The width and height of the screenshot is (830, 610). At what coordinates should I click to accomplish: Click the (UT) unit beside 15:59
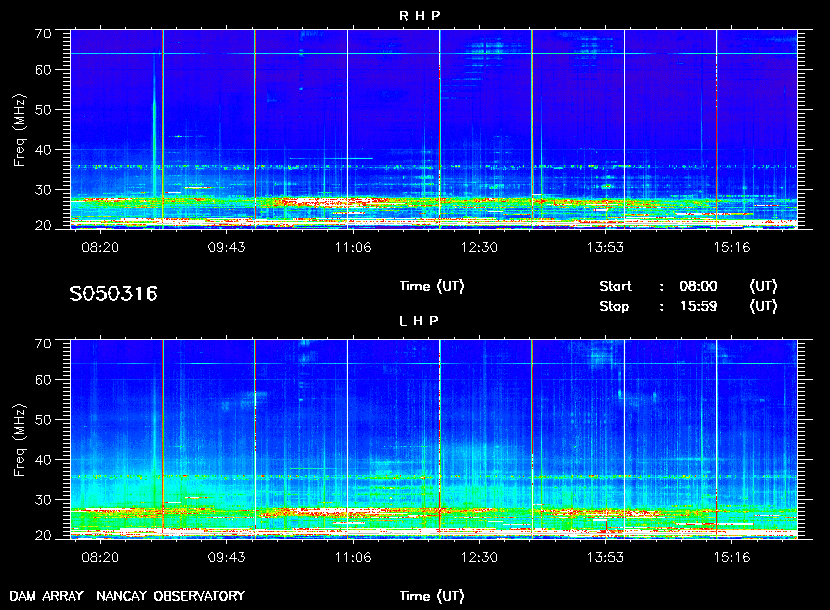[x=763, y=307]
